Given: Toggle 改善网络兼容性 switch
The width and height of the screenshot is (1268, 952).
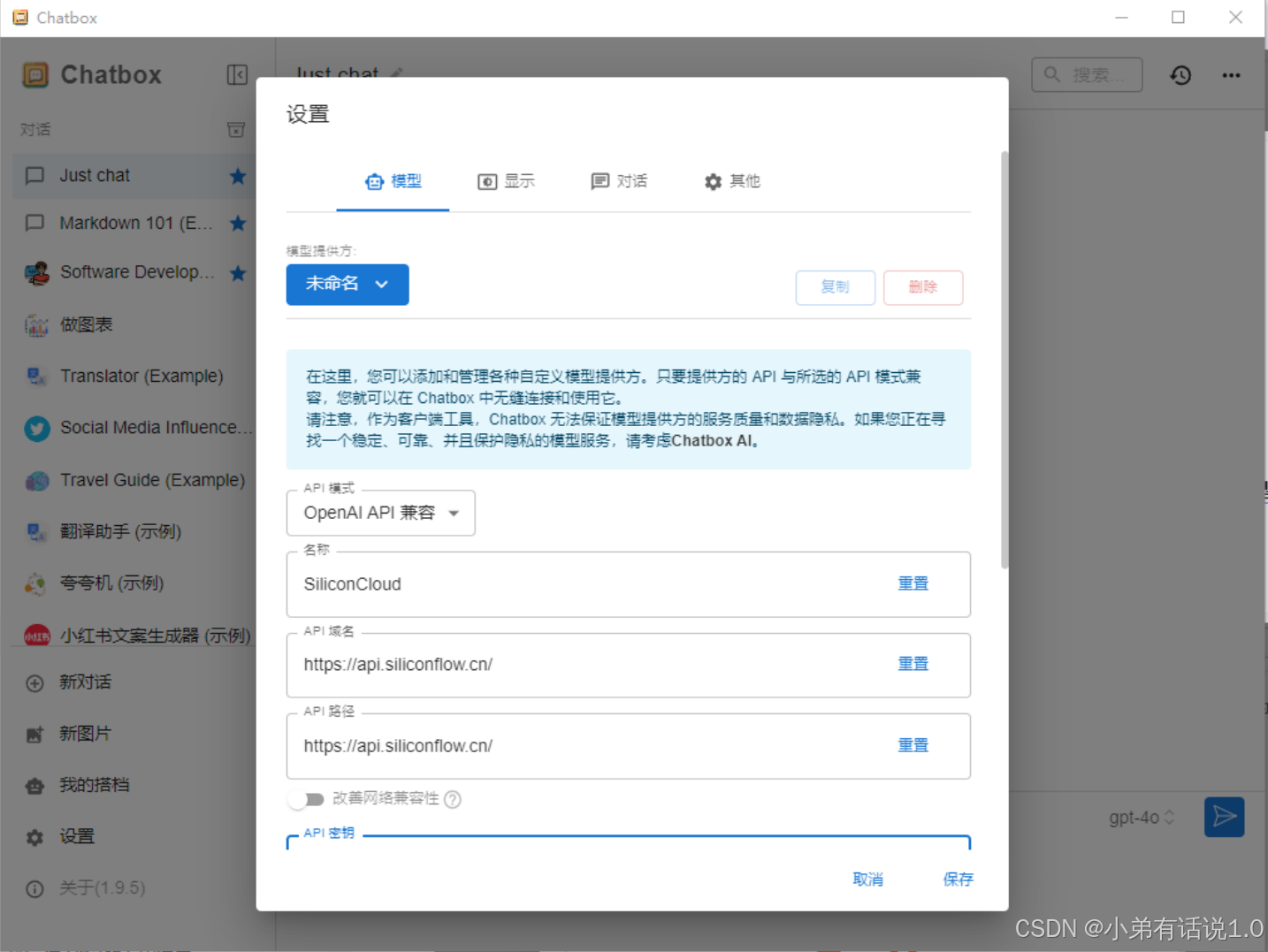Looking at the screenshot, I should [306, 799].
